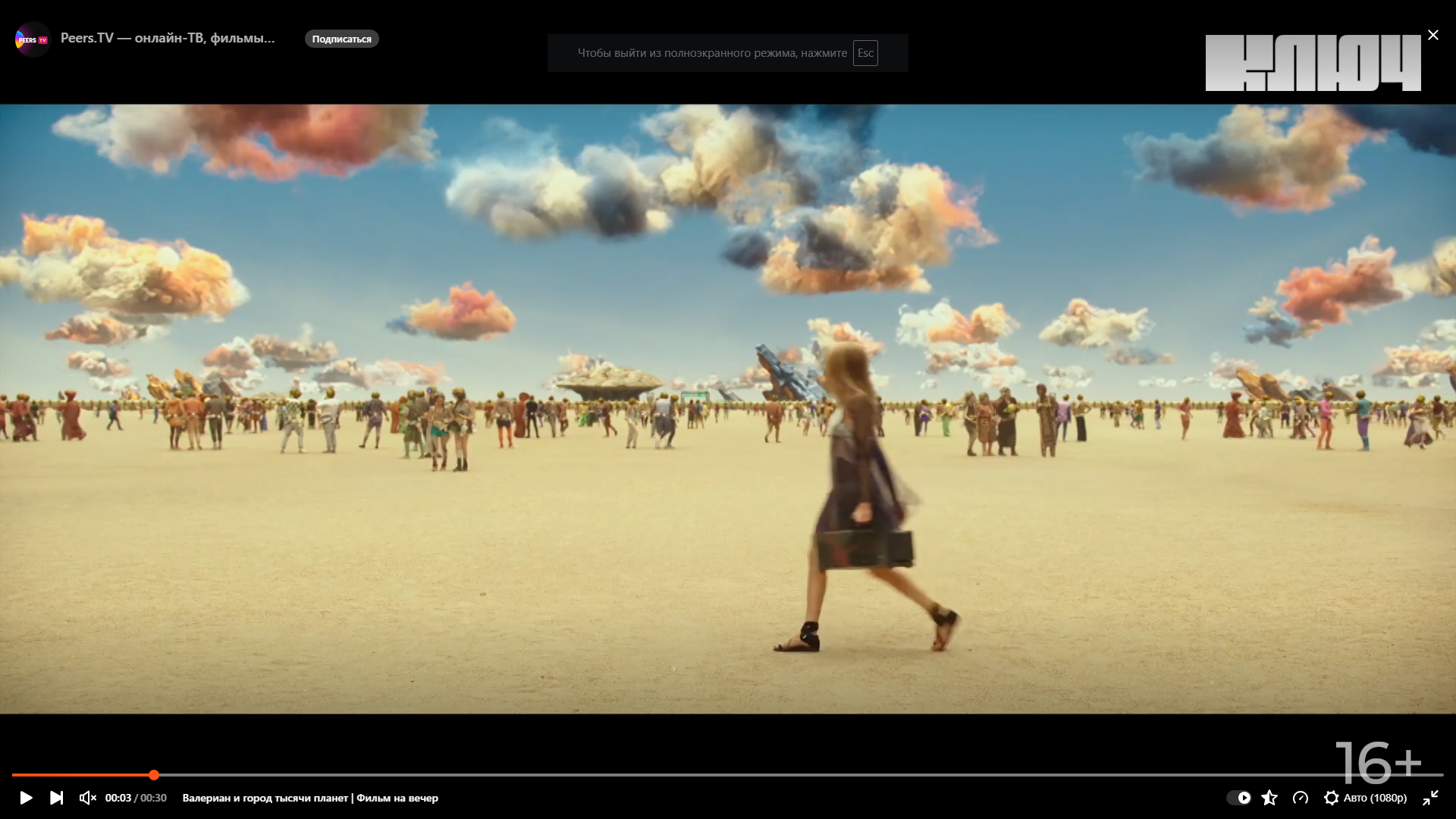This screenshot has width=1456, height=819.
Task: Open quality settings Авто (1080p)
Action: [1365, 798]
